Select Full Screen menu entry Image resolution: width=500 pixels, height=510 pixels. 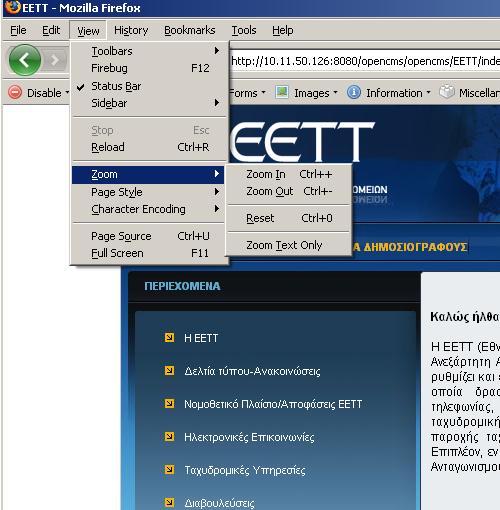tap(149, 253)
